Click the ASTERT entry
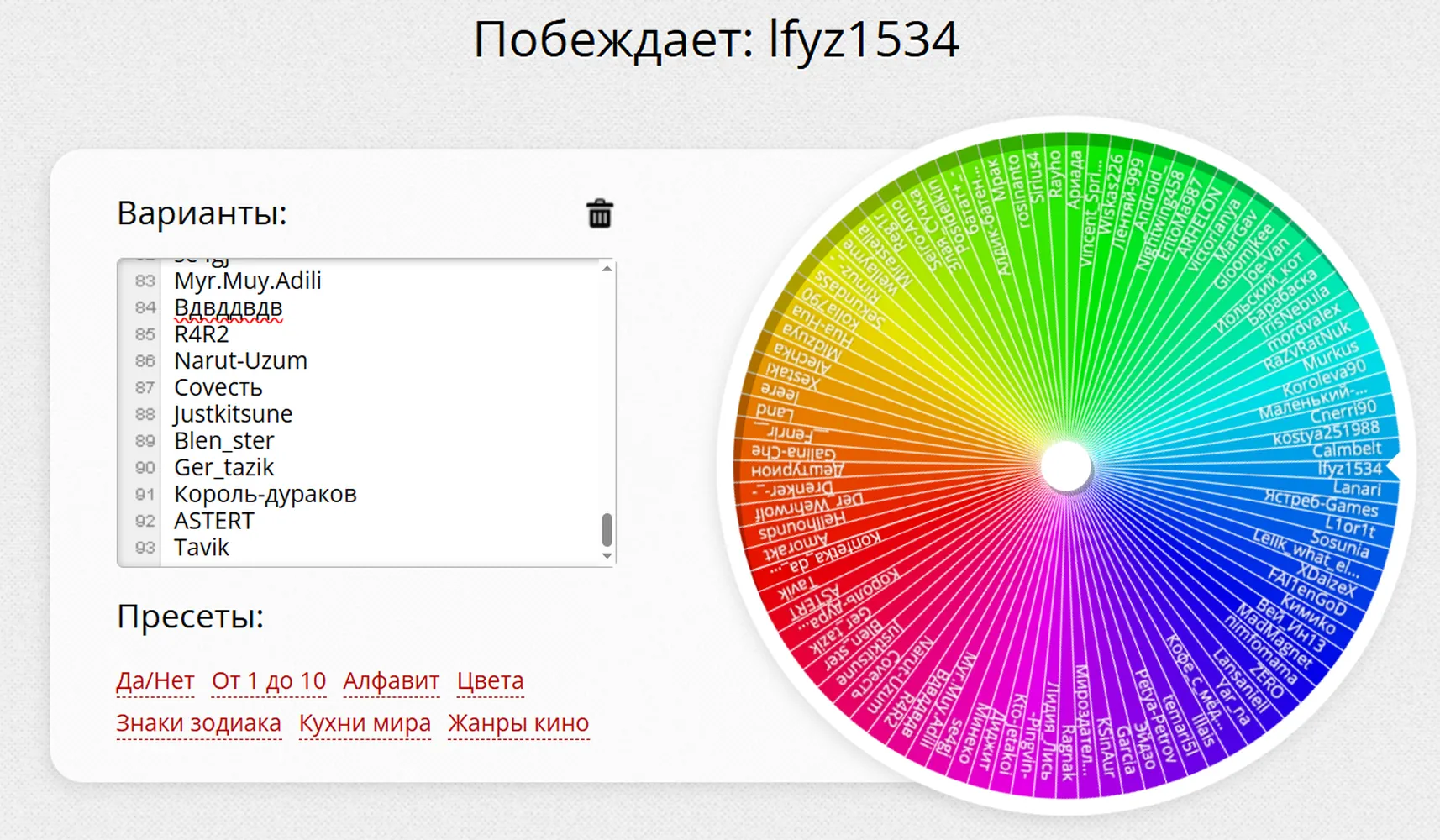Image resolution: width=1440 pixels, height=840 pixels. pyautogui.click(x=214, y=521)
